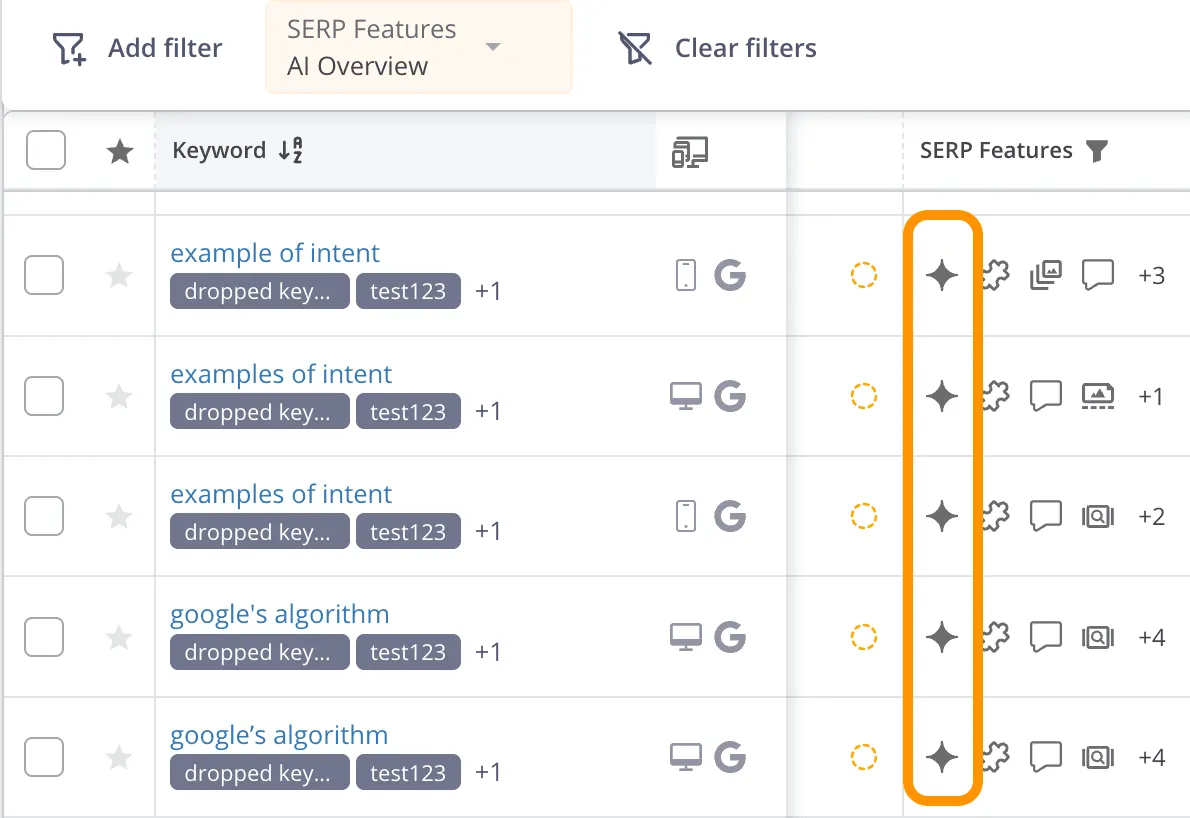Screen dimensions: 1190x818
Task: Click Clear filters
Action: point(716,47)
